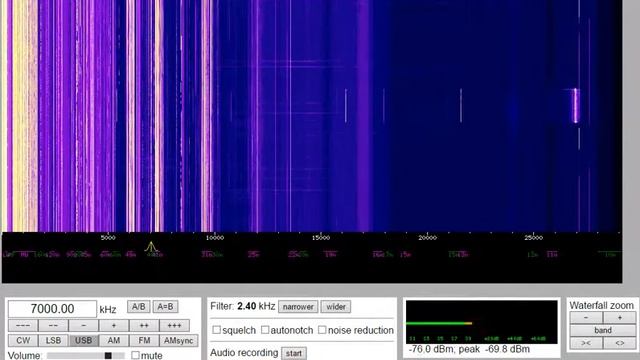Image resolution: width=640 pixels, height=360 pixels.
Task: Click the -76.0 dBm peak reading text
Action: pos(469,349)
